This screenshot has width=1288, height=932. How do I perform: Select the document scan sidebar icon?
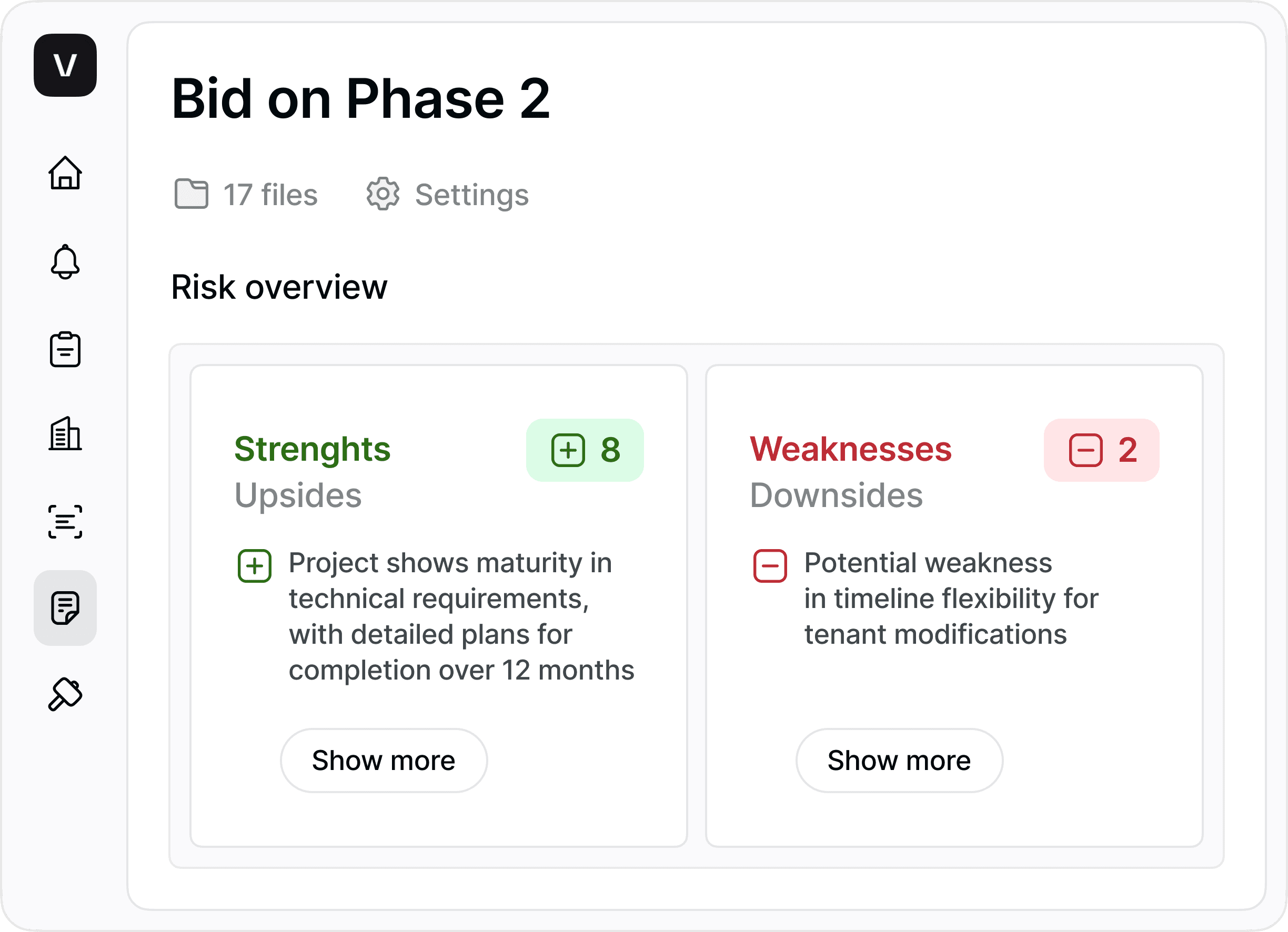point(65,522)
